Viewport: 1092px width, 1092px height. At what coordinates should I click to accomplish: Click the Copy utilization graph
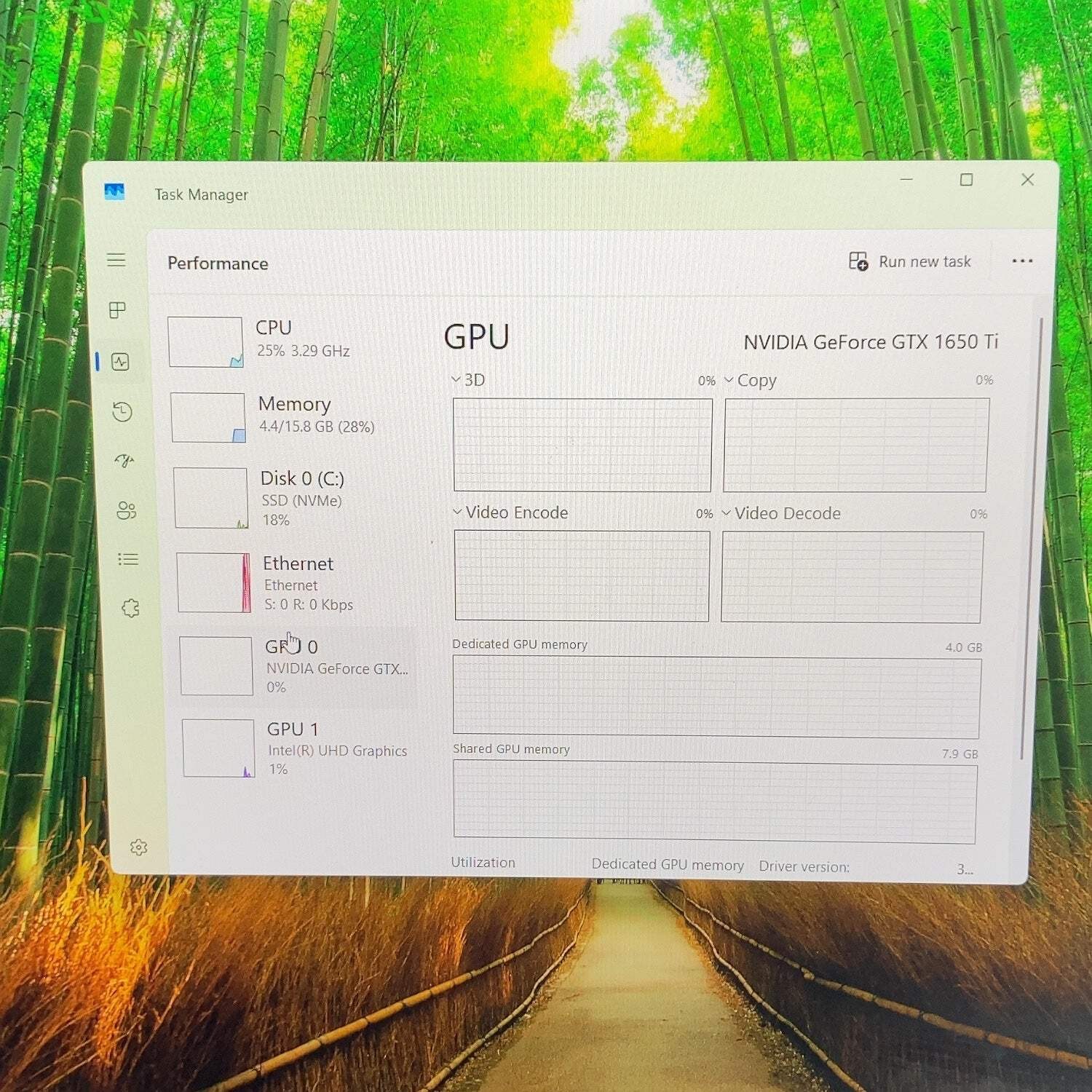[856, 445]
